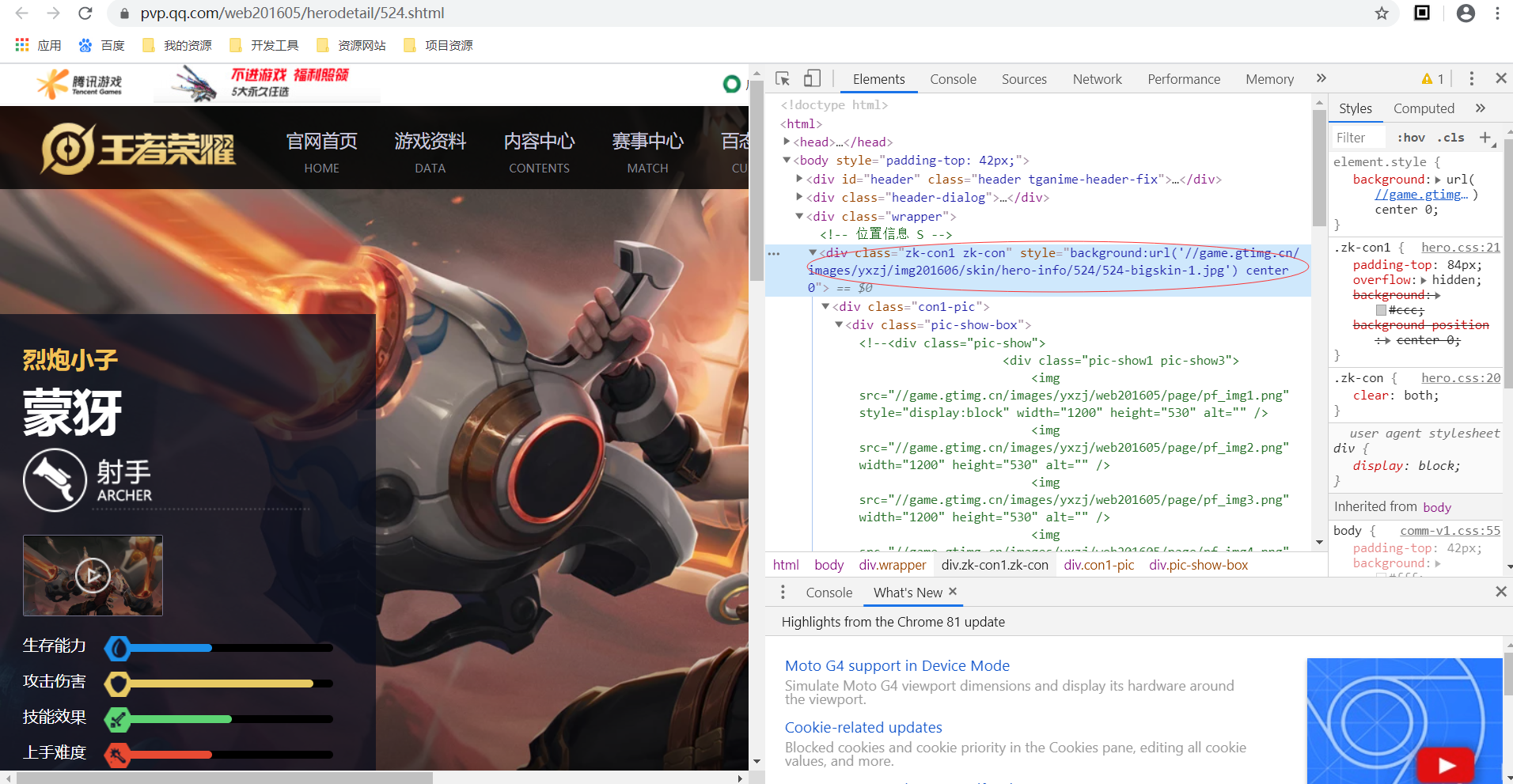
Task: Play the What's New YouTube video
Action: (x=1445, y=765)
